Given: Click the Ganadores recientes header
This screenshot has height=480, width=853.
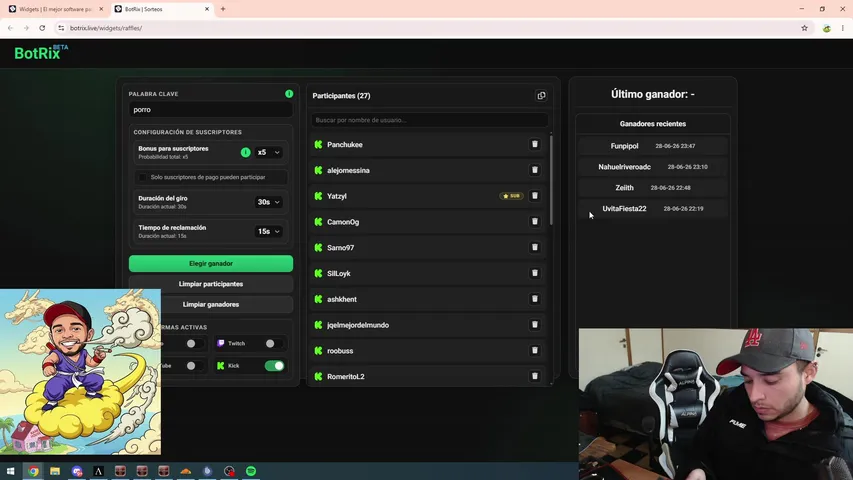Looking at the screenshot, I should pyautogui.click(x=652, y=124).
